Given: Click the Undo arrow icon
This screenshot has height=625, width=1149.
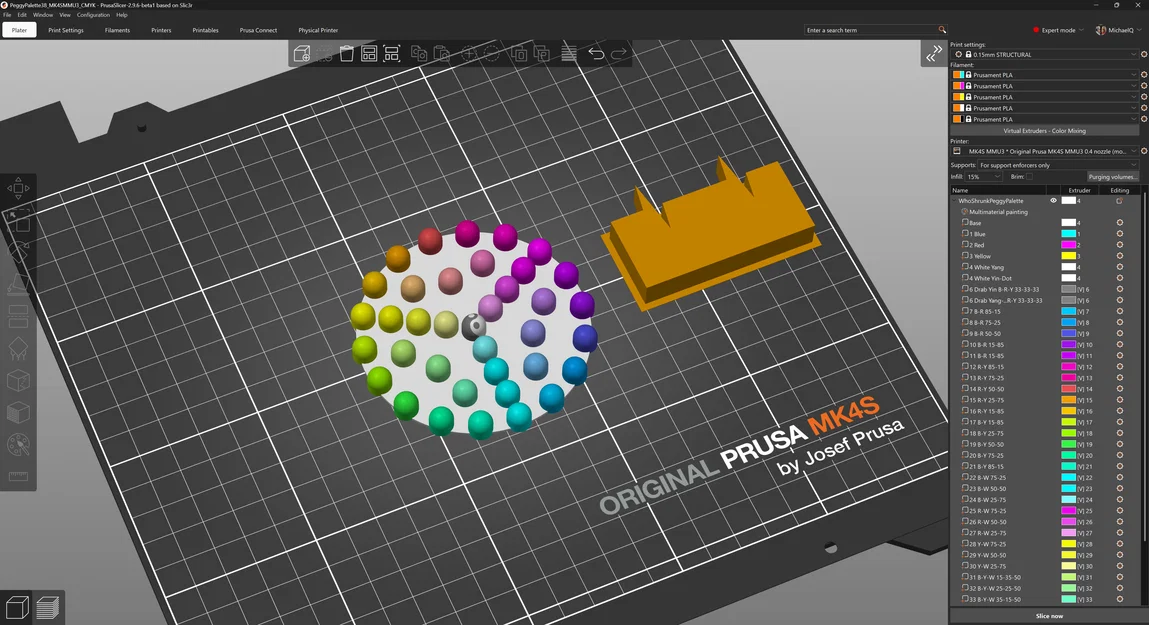Looking at the screenshot, I should [x=596, y=53].
